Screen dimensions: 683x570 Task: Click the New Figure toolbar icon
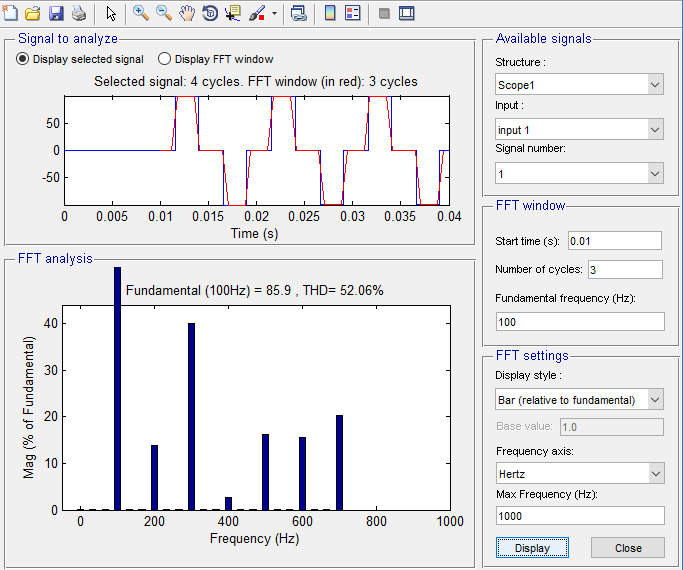(11, 14)
